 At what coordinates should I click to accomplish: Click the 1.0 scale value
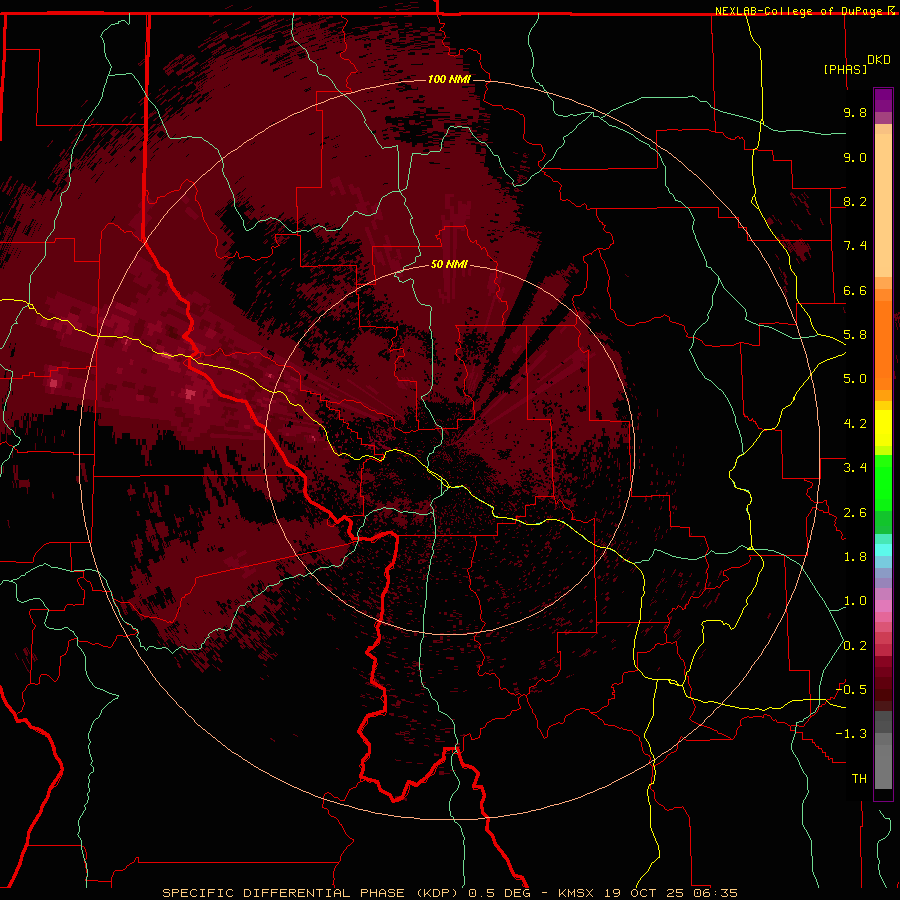(855, 601)
